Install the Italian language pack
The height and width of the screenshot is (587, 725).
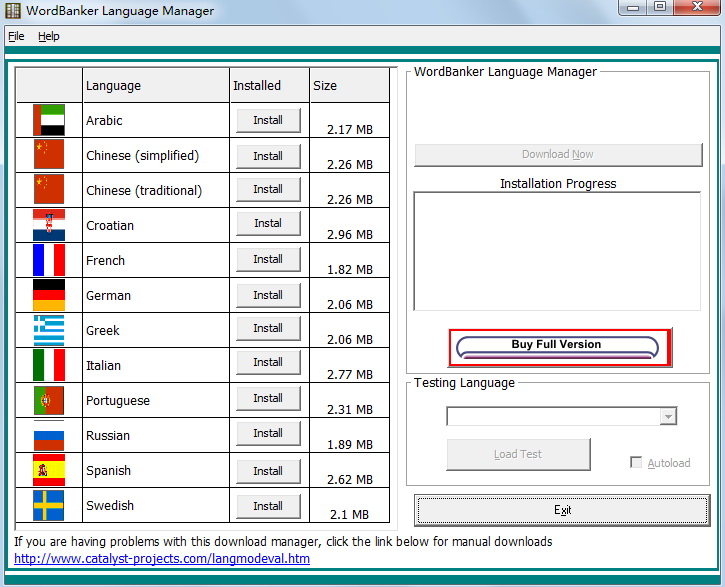(x=268, y=362)
